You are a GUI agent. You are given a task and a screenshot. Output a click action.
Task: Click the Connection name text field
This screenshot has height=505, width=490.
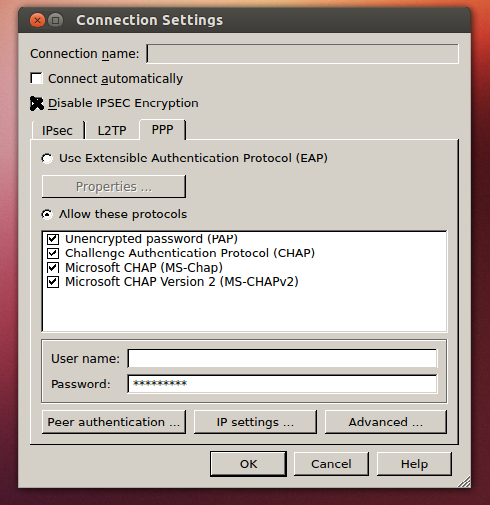point(302,54)
